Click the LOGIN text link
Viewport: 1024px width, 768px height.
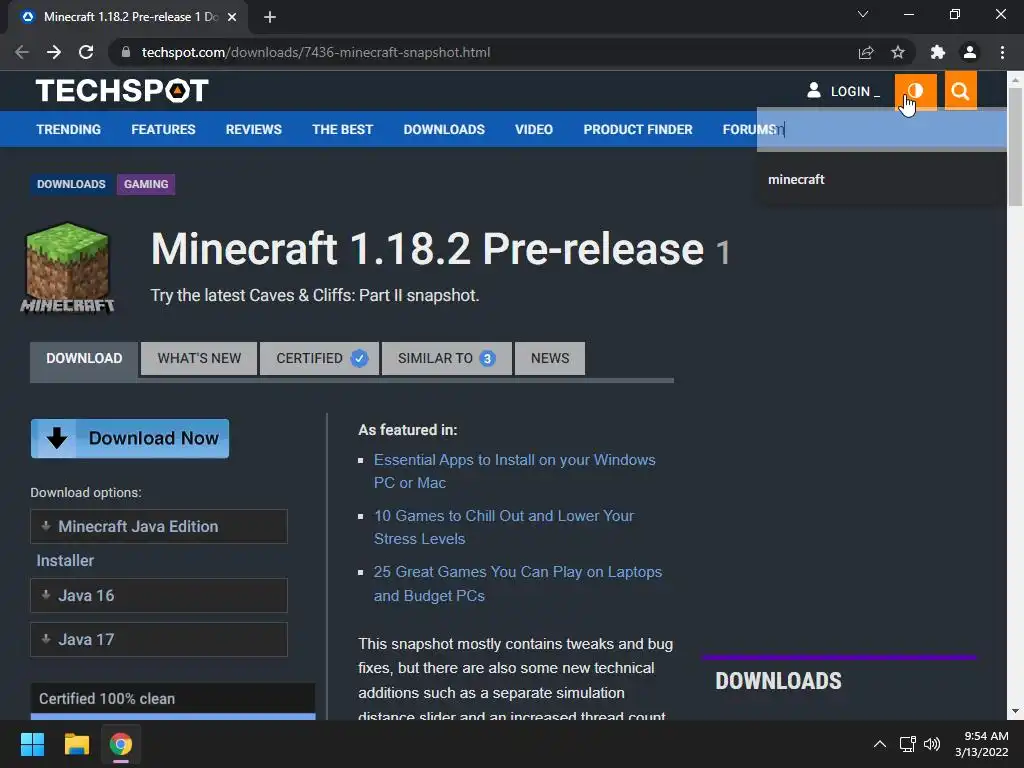(850, 91)
